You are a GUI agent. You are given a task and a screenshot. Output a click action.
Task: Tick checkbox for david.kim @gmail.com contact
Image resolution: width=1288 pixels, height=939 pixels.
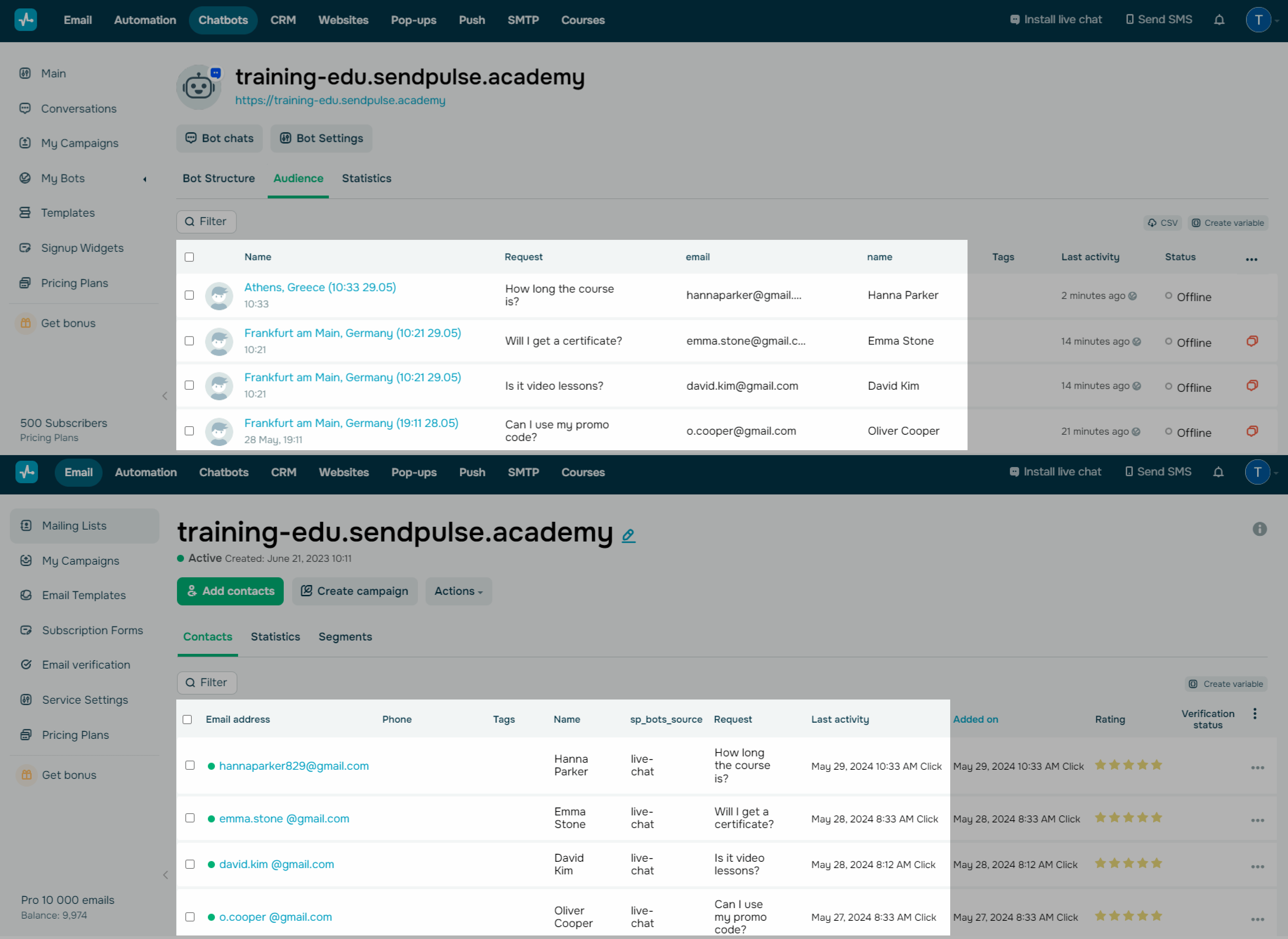pyautogui.click(x=190, y=864)
